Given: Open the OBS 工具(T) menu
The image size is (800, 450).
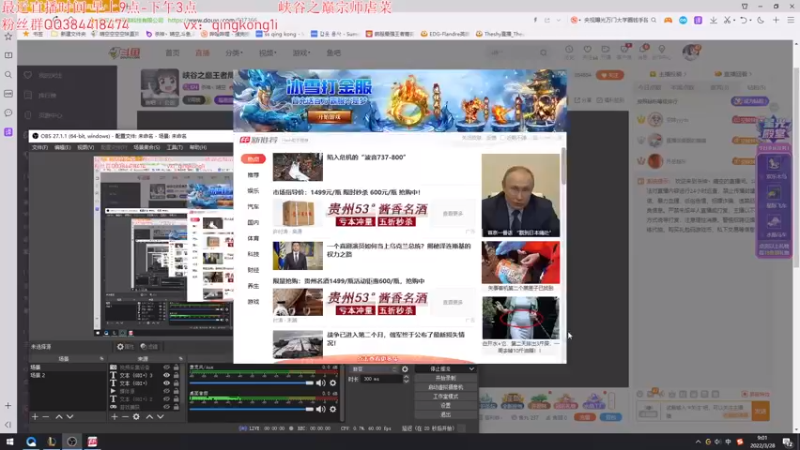Looking at the screenshot, I should pos(174,147).
